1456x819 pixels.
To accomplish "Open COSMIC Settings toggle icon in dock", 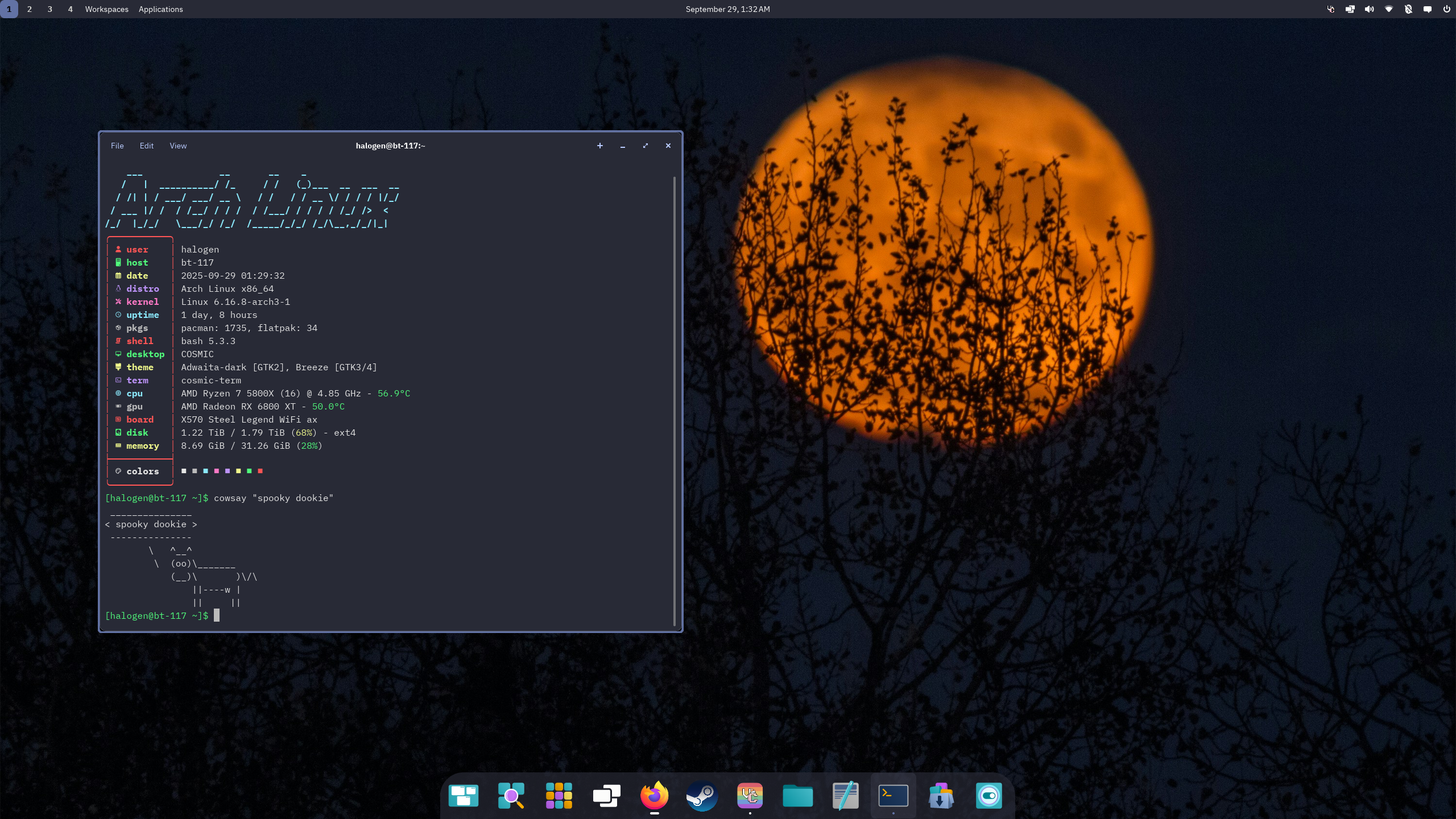I will click(x=988, y=795).
